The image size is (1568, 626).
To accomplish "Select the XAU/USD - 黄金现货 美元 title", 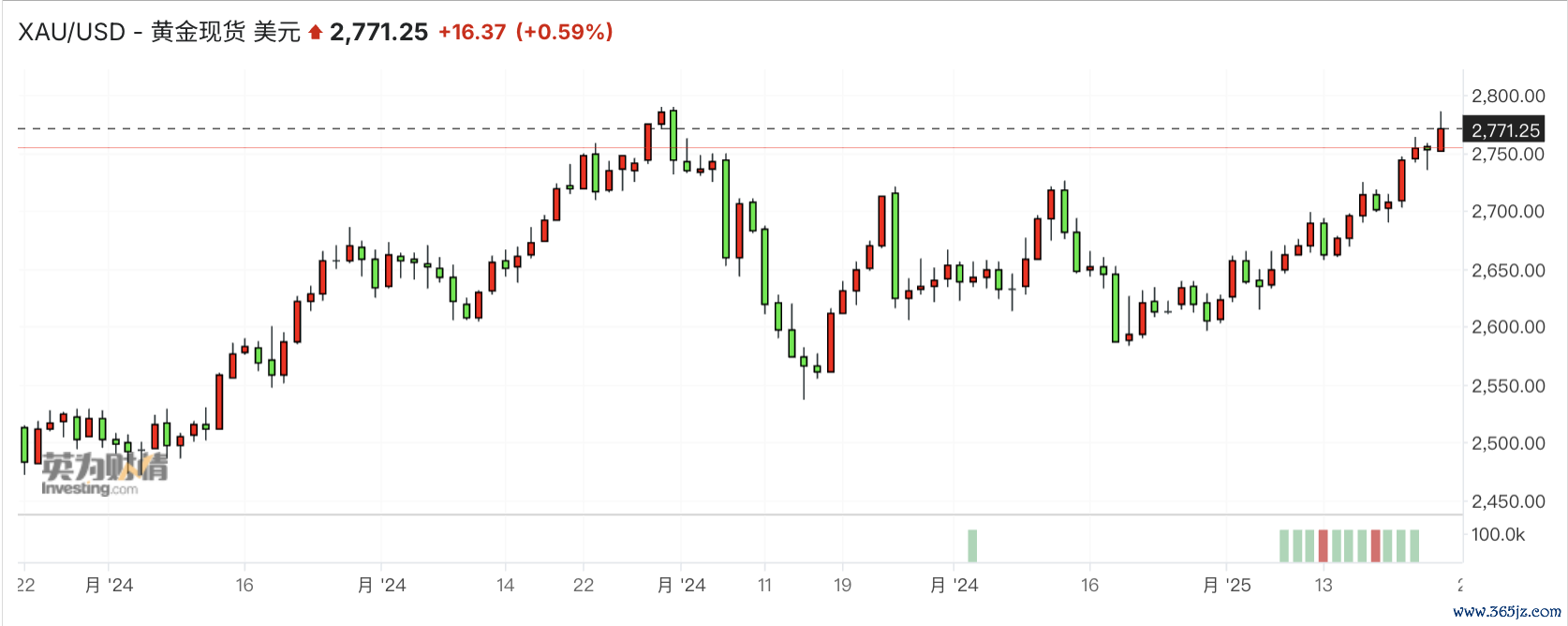I will click(159, 32).
